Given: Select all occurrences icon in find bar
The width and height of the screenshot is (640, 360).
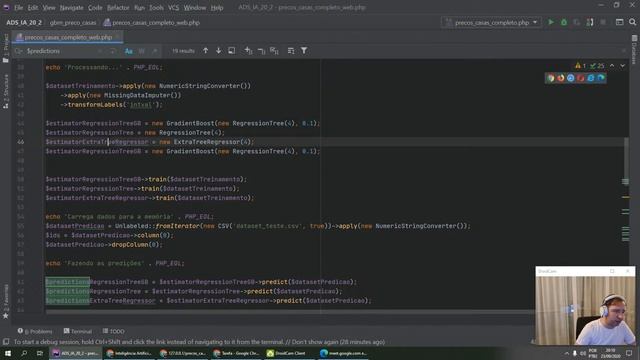Looking at the screenshot, I should (274, 51).
